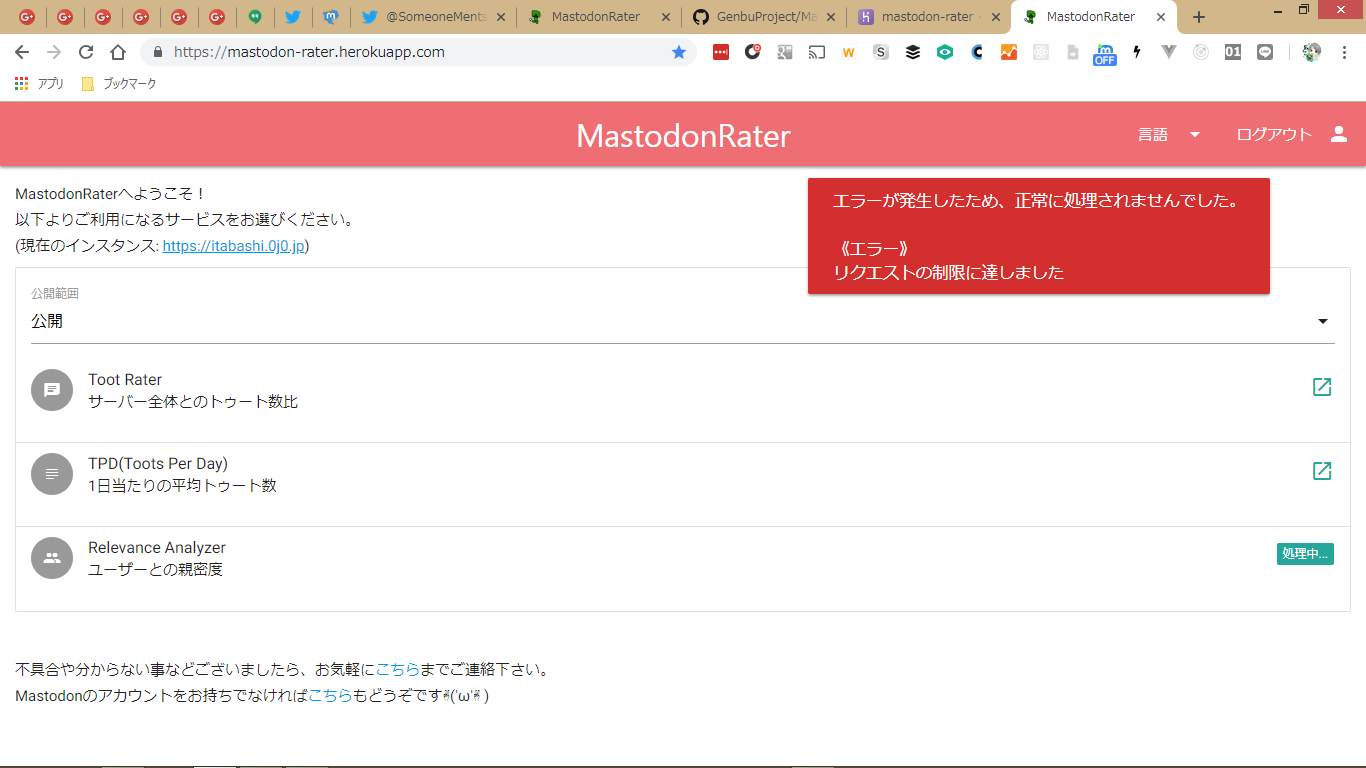
Task: Open the itabashi.0j0.jp instance link
Action: coord(233,246)
